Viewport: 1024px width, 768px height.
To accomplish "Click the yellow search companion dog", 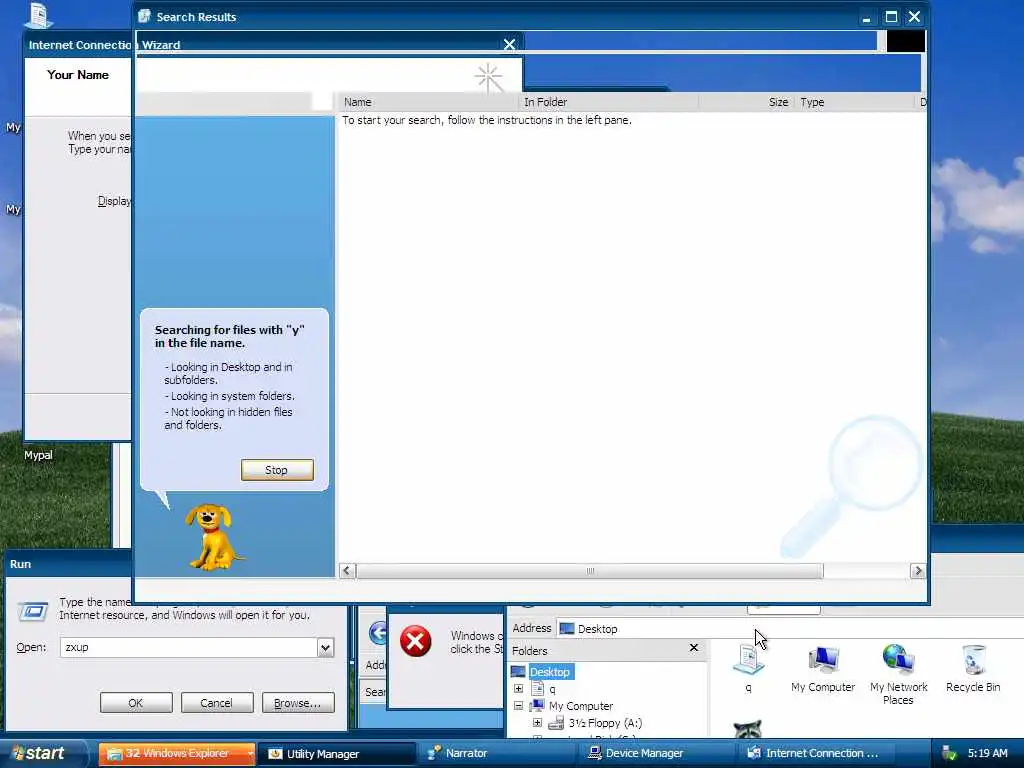I will 213,536.
